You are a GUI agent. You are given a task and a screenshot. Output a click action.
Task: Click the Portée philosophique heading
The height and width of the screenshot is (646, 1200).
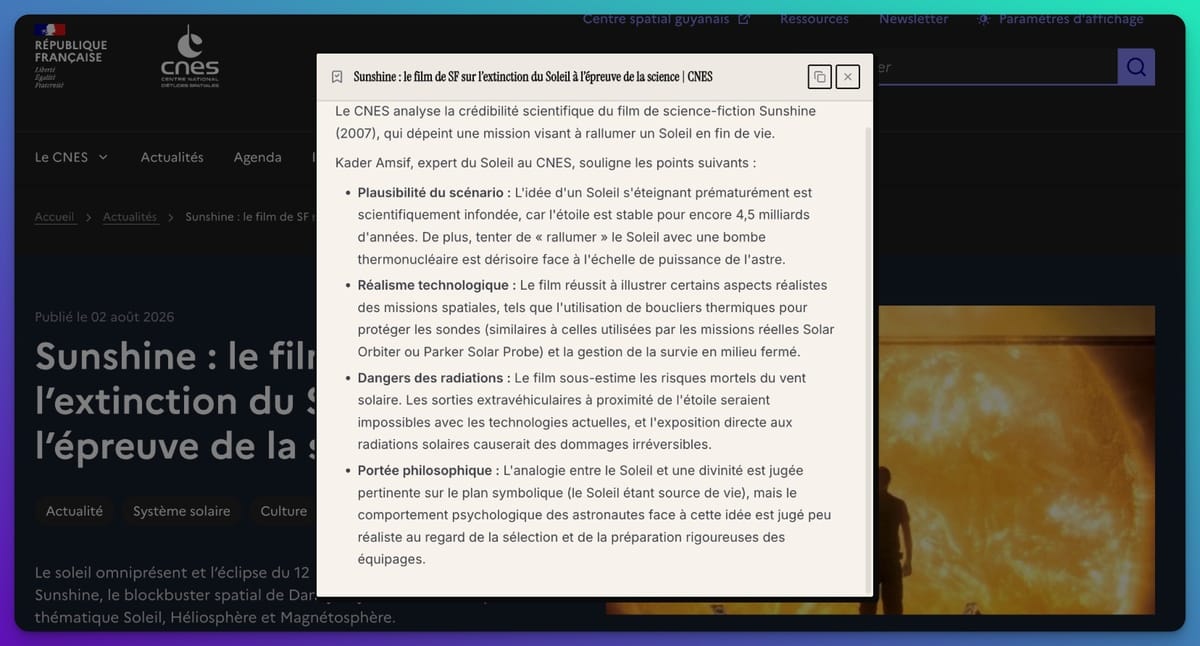pos(428,470)
